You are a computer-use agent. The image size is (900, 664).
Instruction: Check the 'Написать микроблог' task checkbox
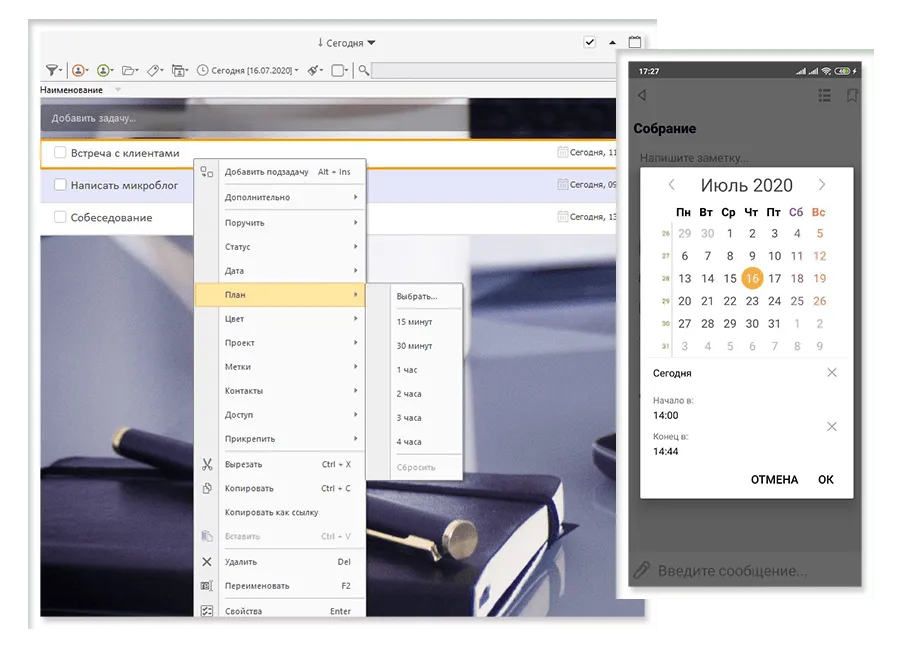click(x=60, y=185)
